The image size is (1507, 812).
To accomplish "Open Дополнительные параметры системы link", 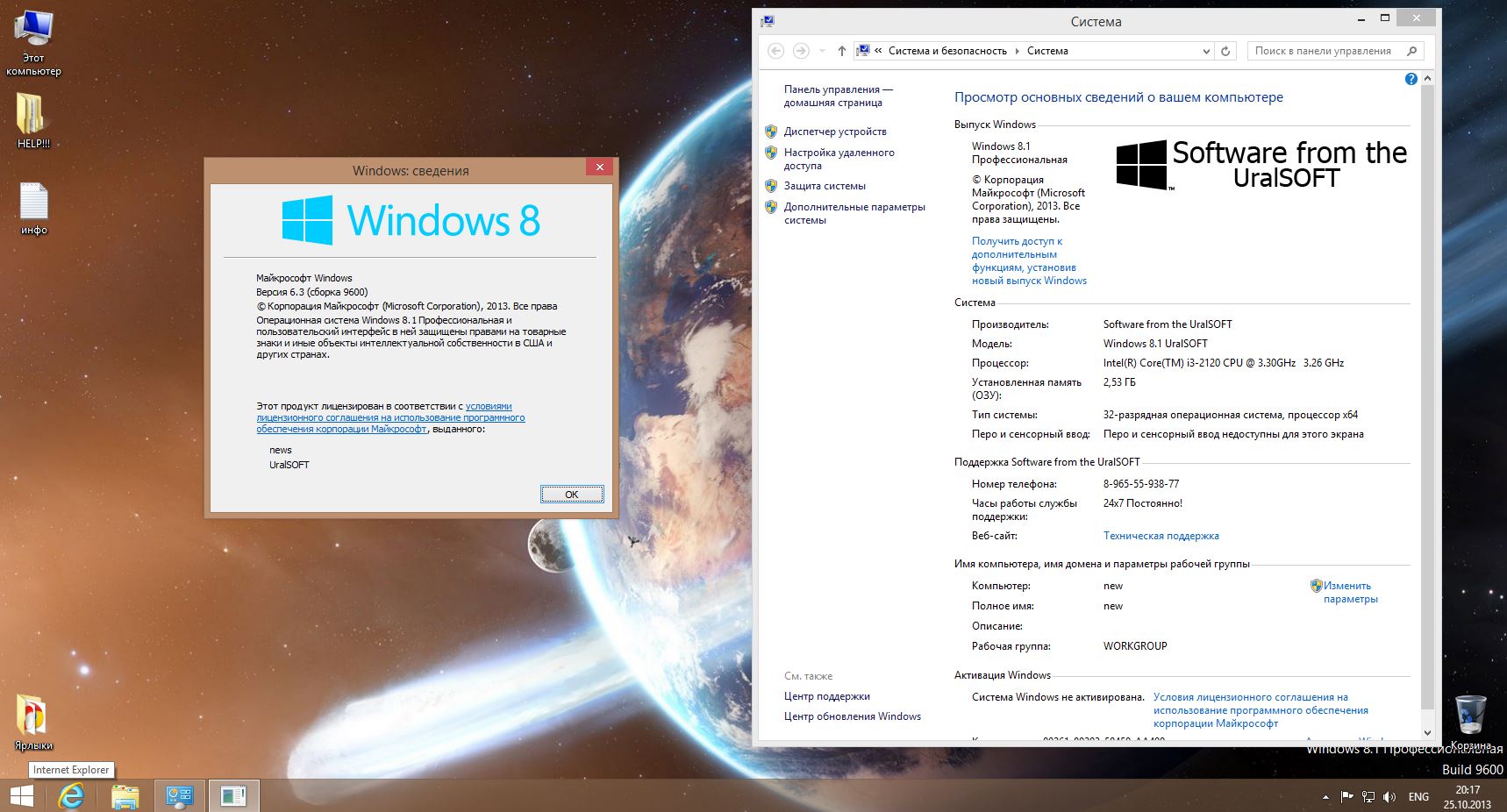I will [x=854, y=213].
